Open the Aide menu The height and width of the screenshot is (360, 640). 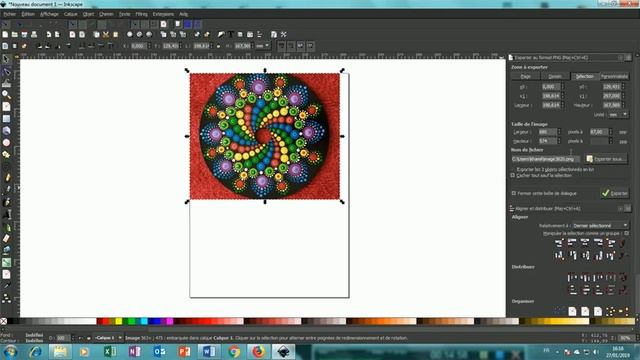[183, 14]
